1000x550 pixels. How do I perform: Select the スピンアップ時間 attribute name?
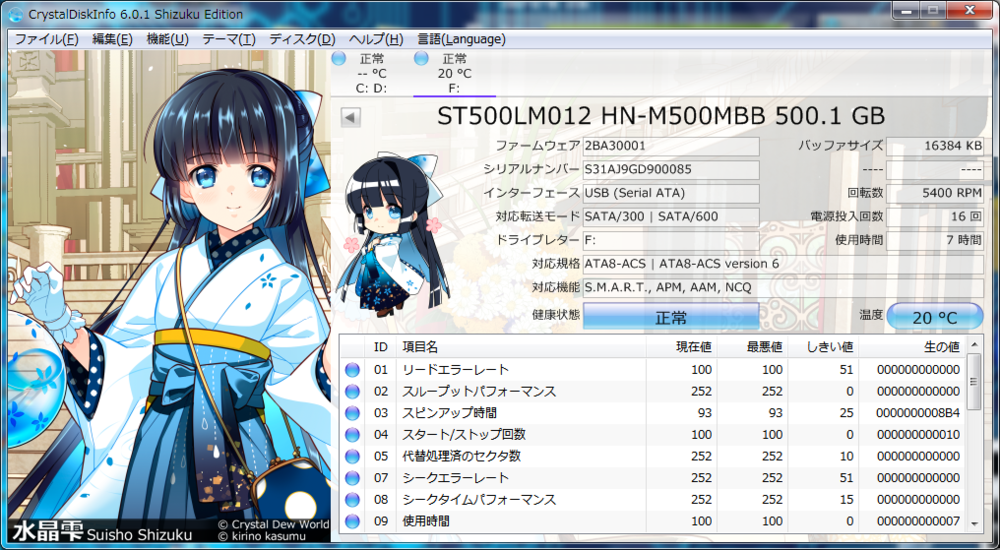coord(450,413)
